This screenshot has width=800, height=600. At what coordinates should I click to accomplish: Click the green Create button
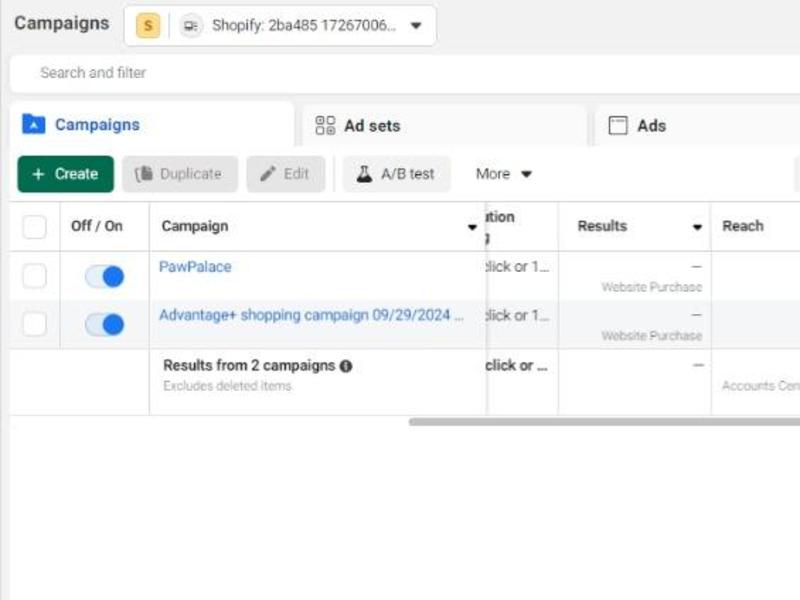[65, 174]
